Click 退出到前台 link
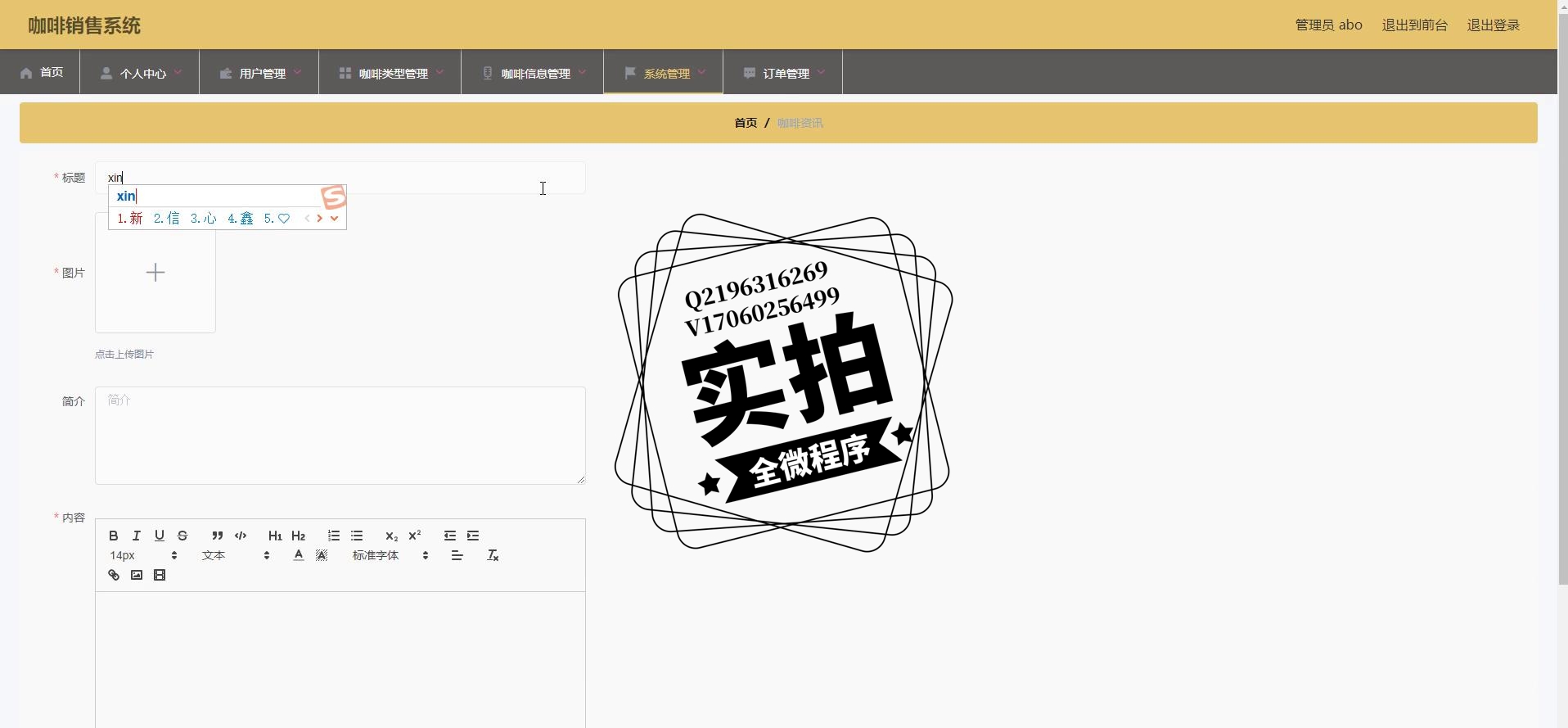1568x728 pixels. [x=1414, y=25]
